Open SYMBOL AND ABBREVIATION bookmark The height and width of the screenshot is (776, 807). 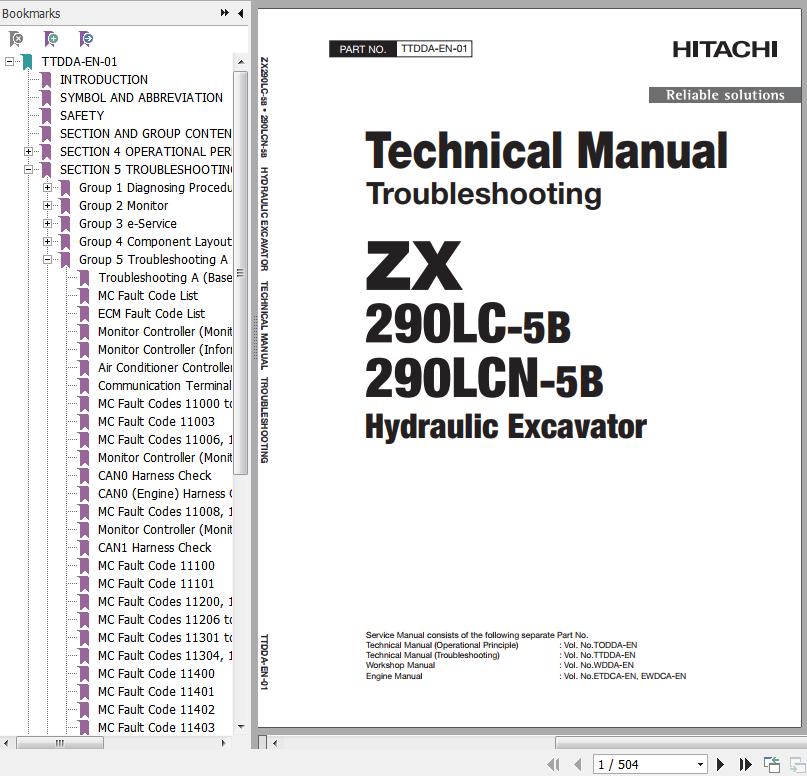142,98
